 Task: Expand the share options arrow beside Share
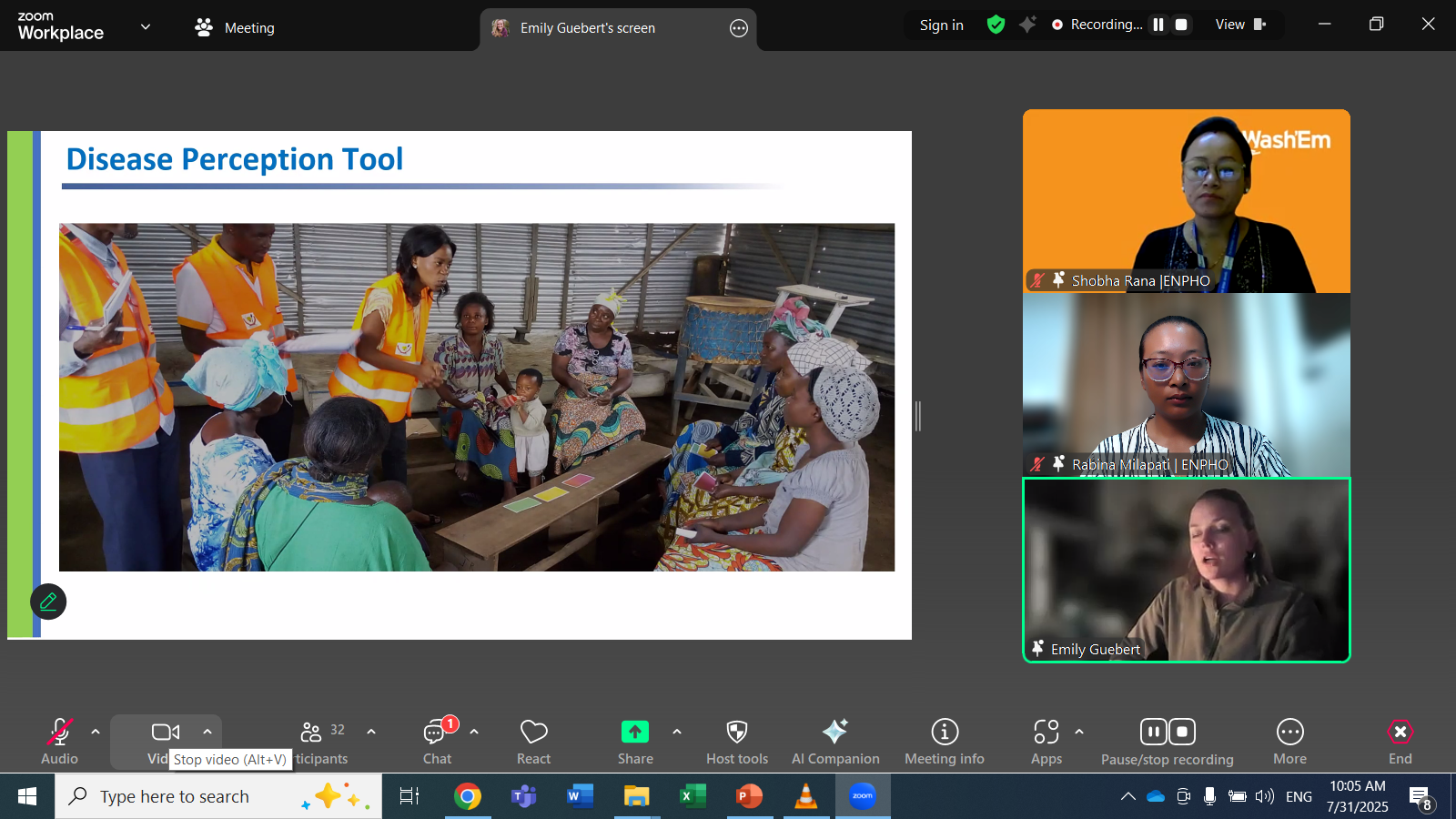[677, 732]
